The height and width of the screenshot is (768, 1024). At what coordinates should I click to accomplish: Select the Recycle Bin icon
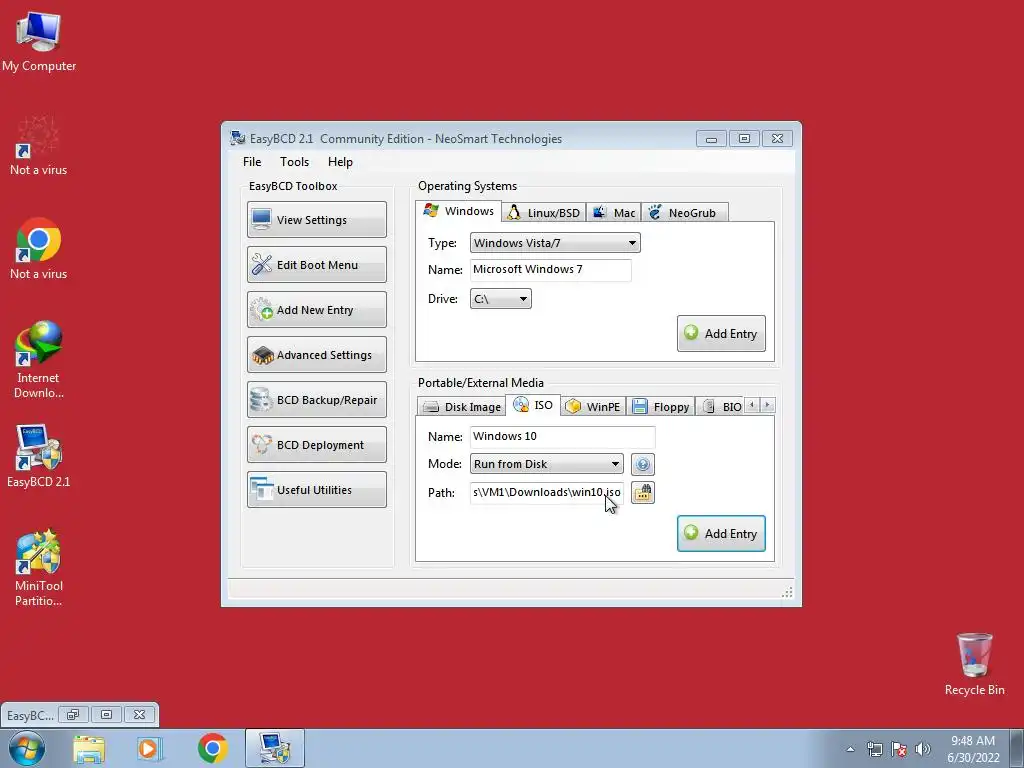point(974,664)
